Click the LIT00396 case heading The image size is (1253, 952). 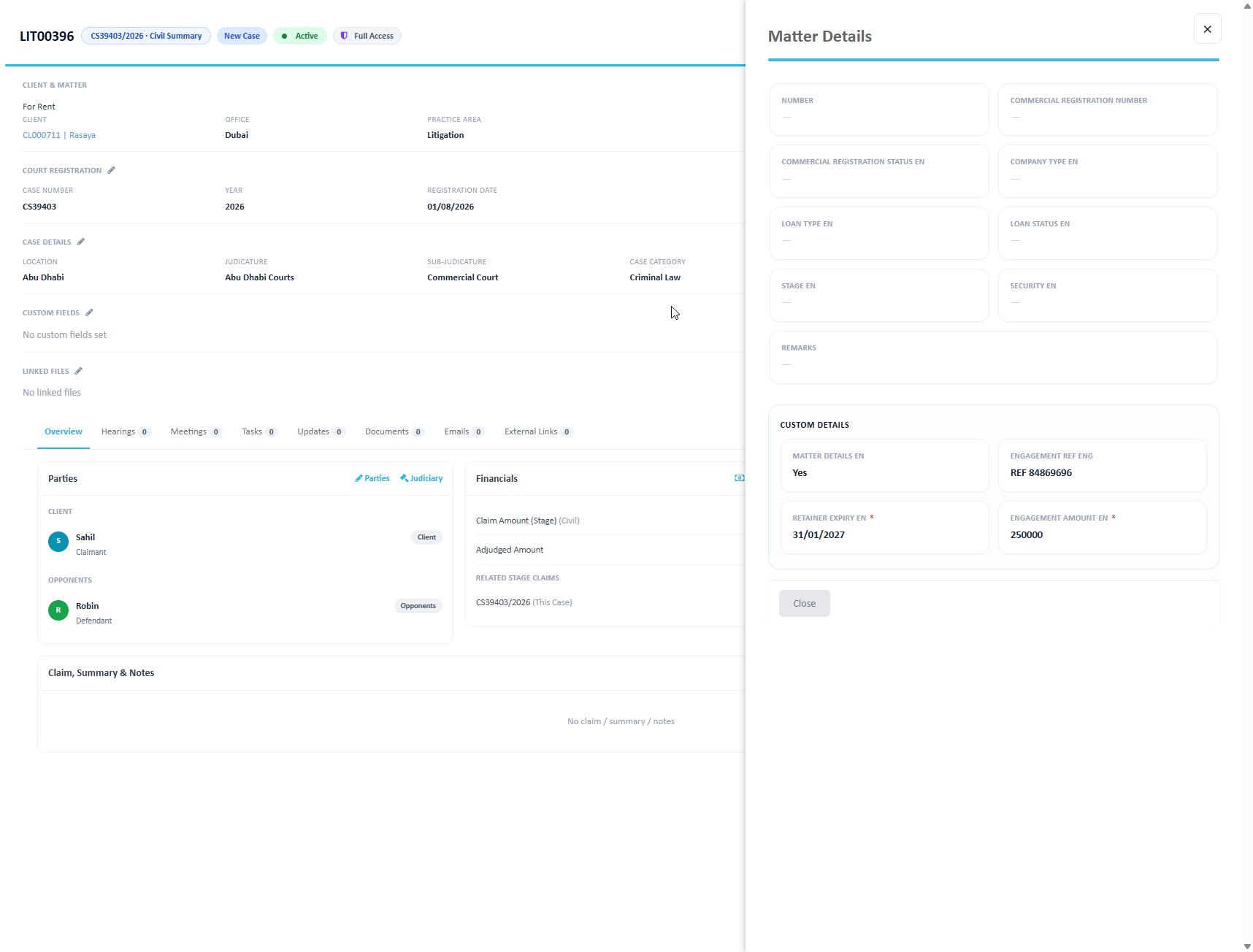[47, 36]
